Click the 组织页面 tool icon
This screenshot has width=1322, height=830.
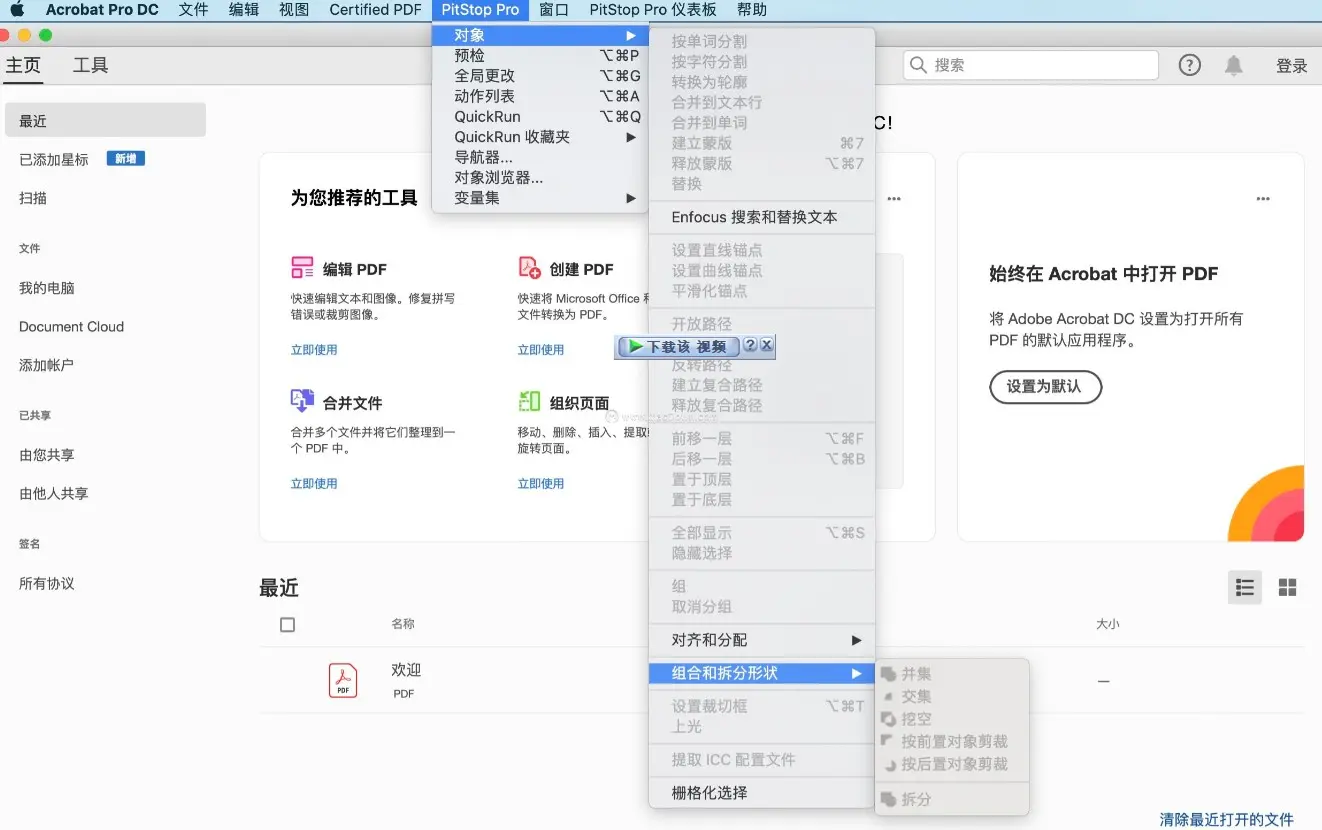(x=529, y=401)
